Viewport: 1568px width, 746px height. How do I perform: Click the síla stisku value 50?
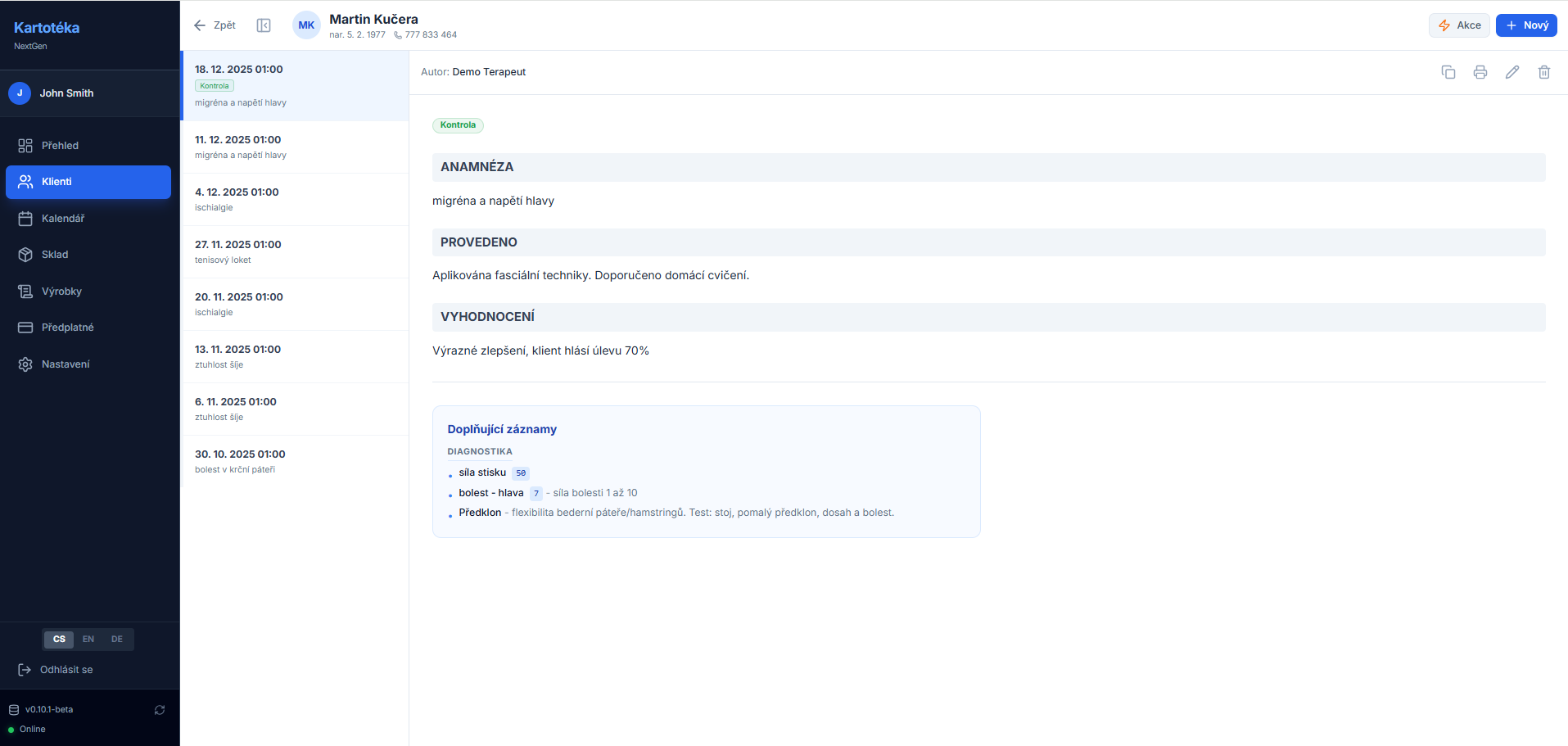pos(521,473)
